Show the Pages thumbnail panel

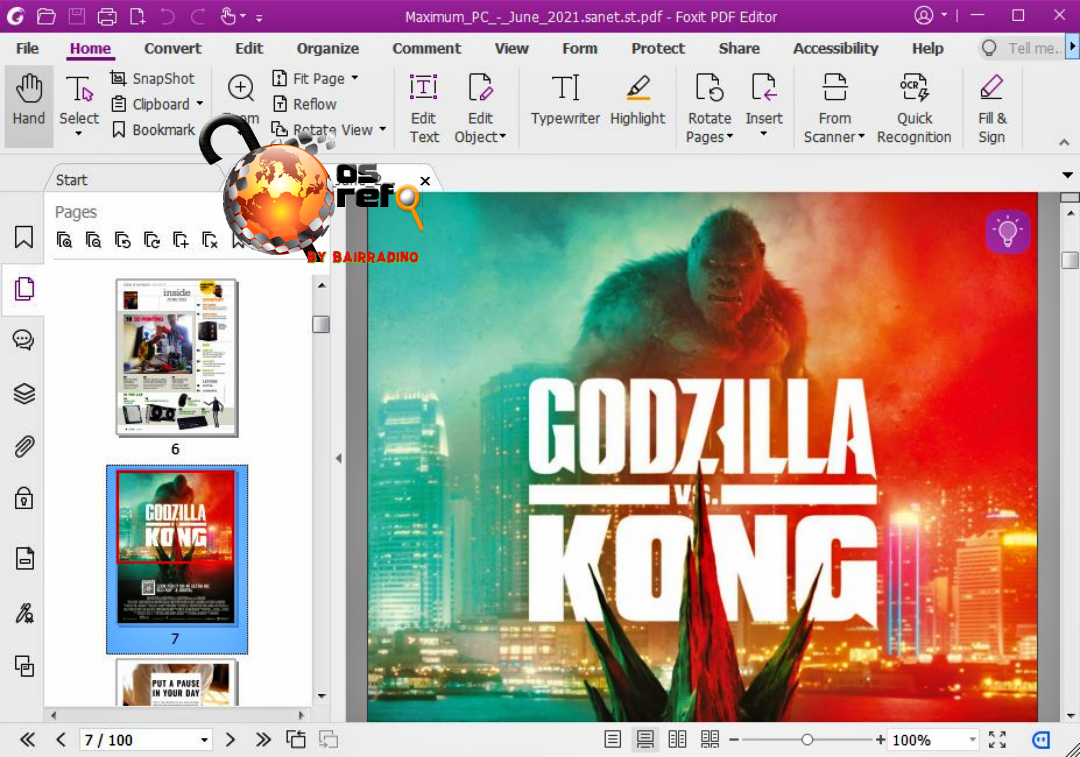(x=23, y=289)
